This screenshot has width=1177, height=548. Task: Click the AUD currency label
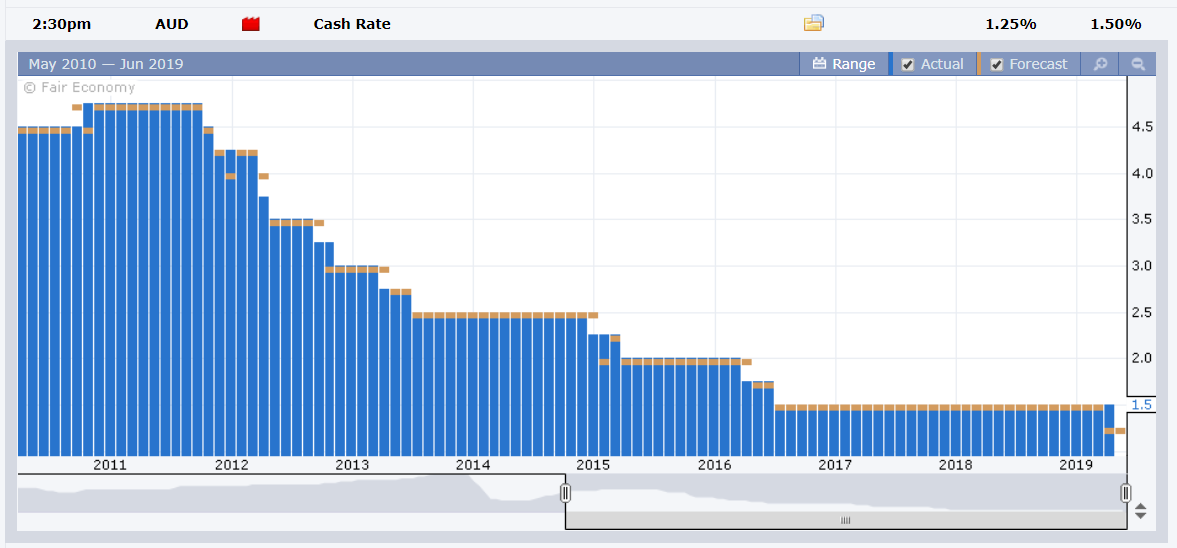[172, 24]
